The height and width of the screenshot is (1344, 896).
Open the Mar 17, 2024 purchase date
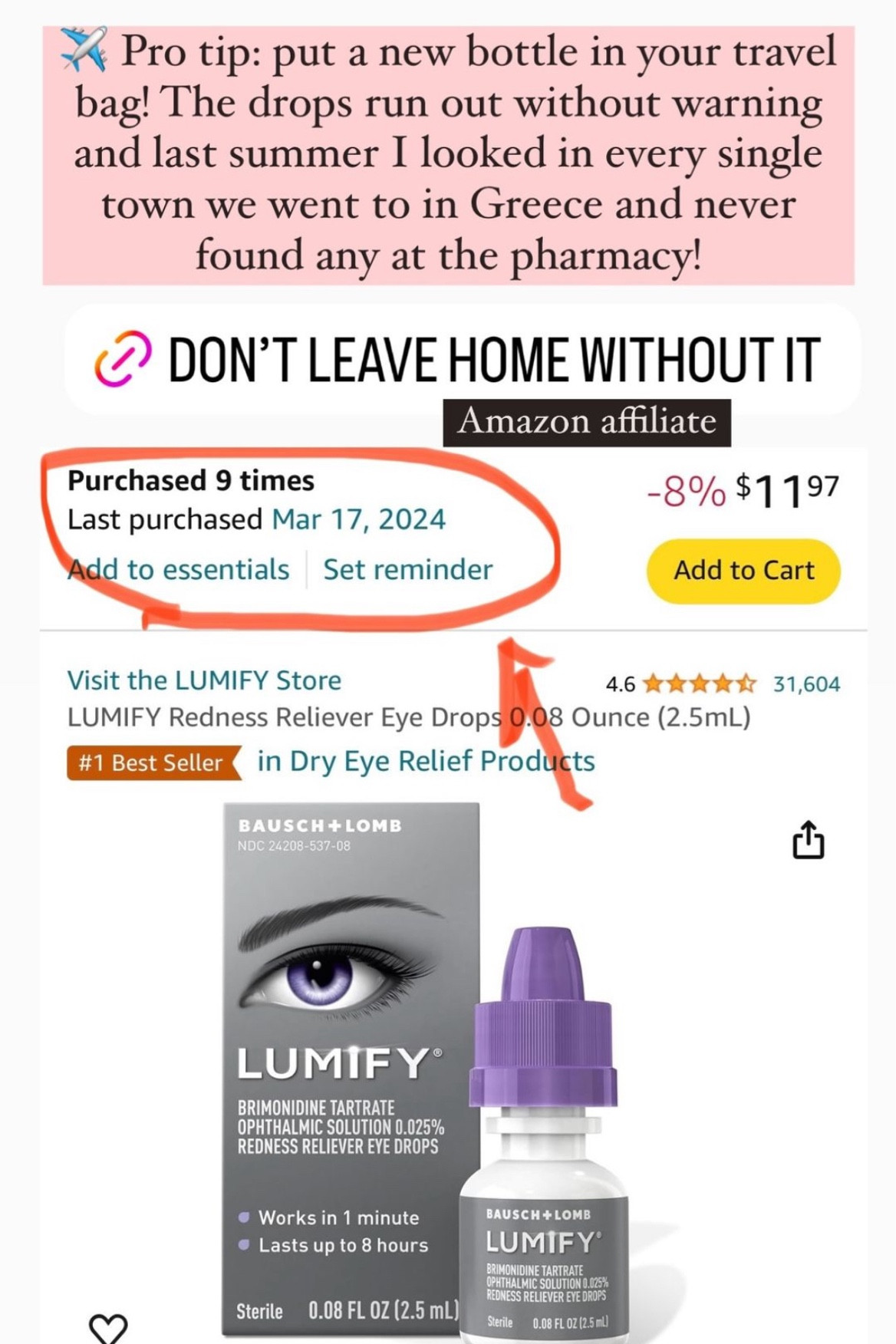[x=358, y=519]
